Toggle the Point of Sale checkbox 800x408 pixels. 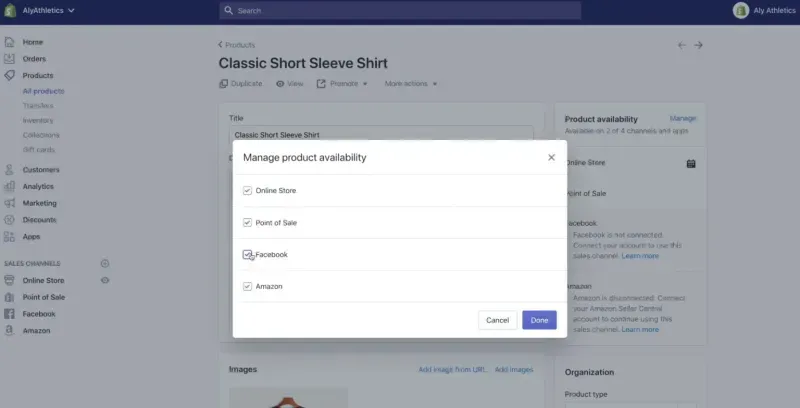coord(247,223)
